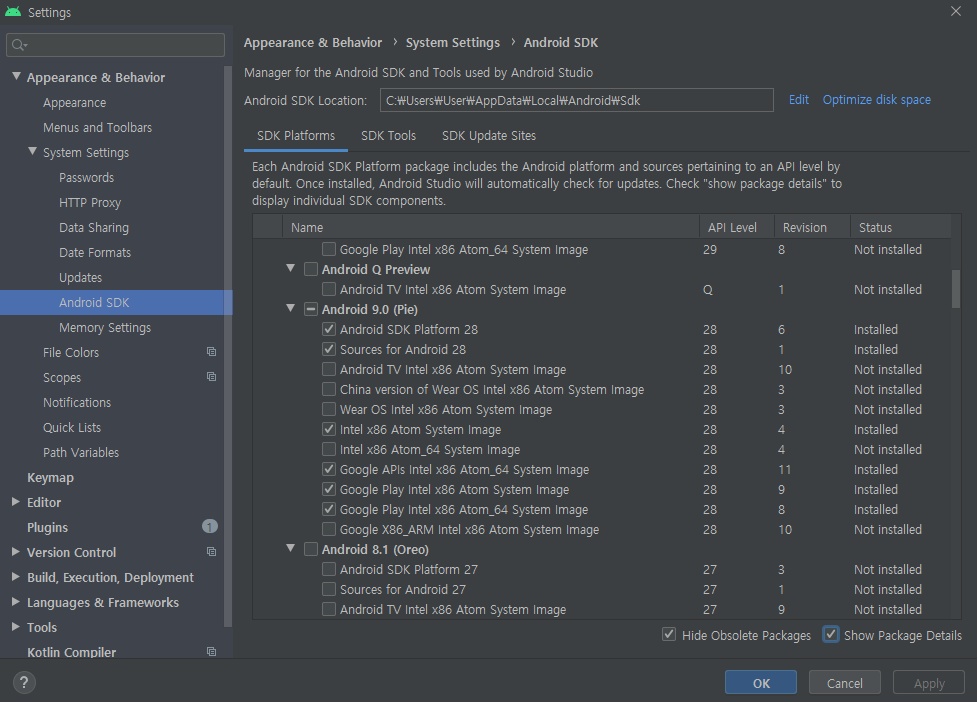Viewport: 977px width, 702px height.
Task: Click the Apply button
Action: click(x=929, y=683)
